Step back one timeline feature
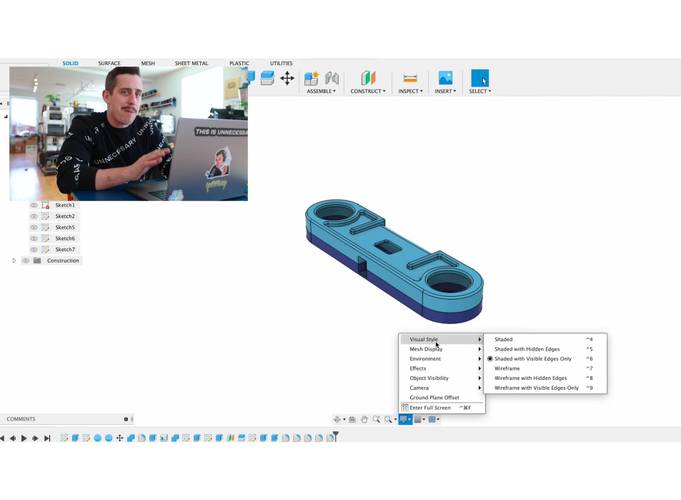Viewport: 681px width, 500px height. [13, 438]
